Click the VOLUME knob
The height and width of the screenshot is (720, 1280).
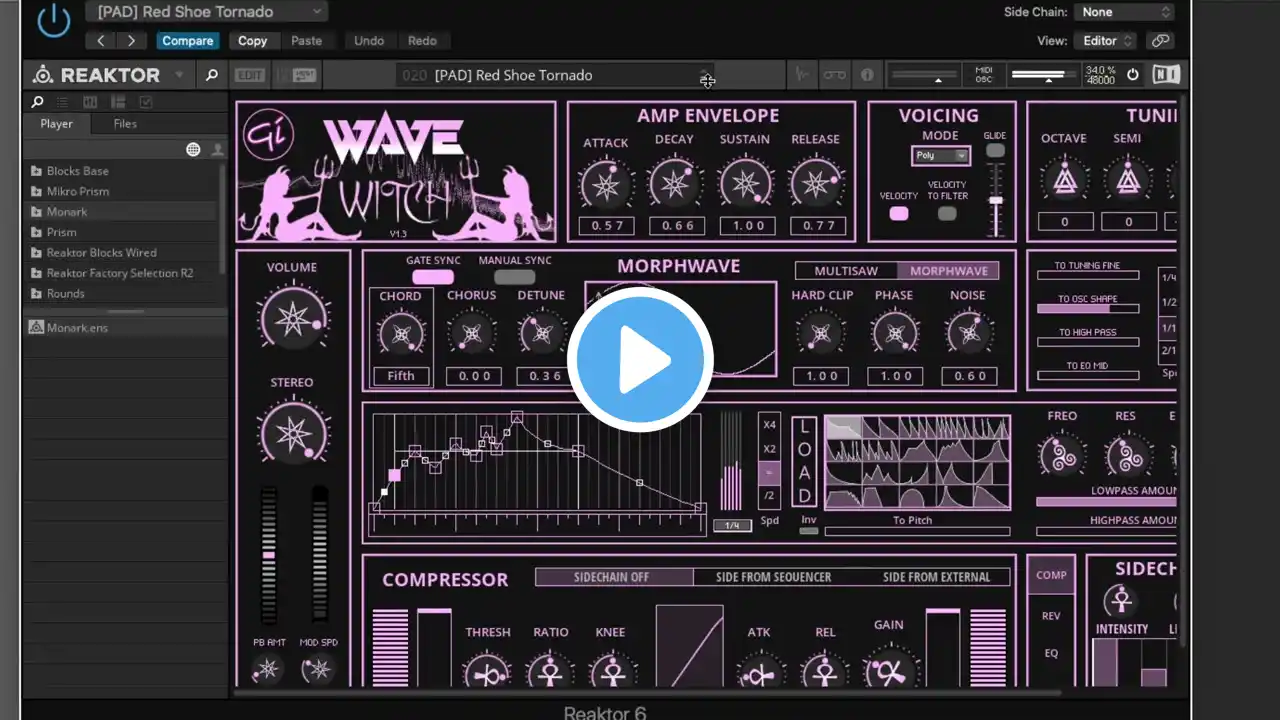pyautogui.click(x=293, y=317)
